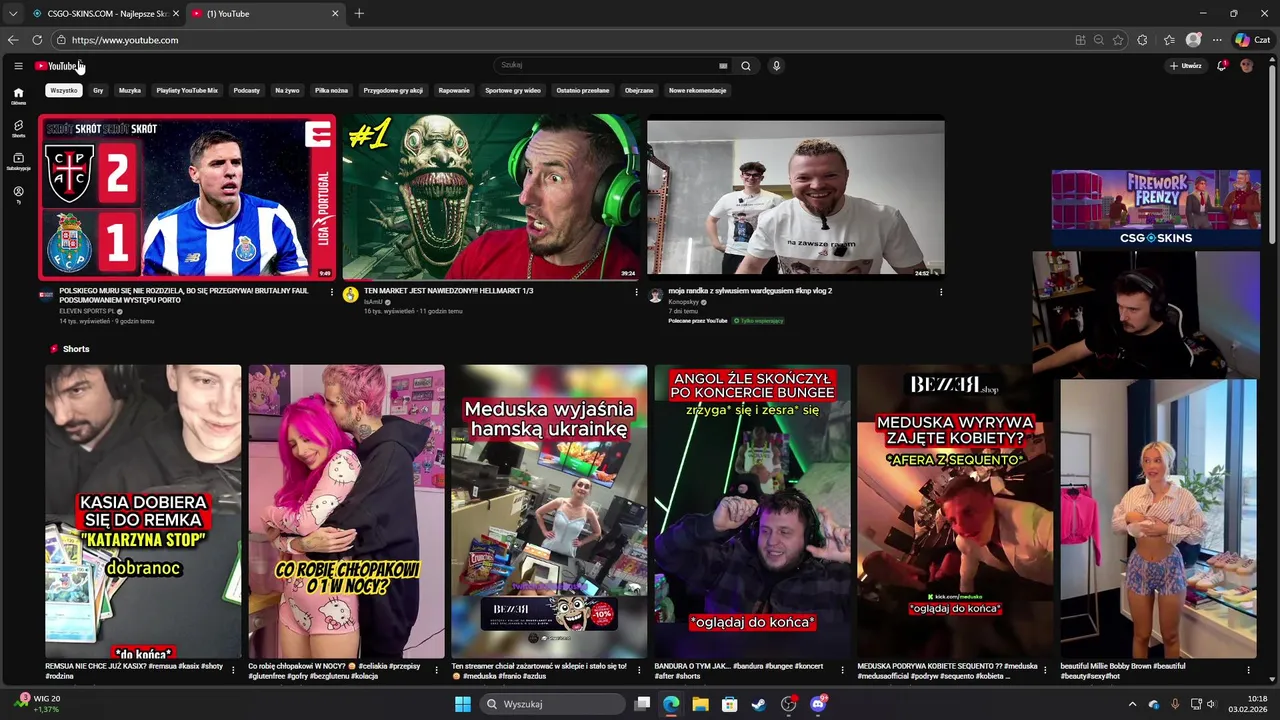This screenshot has height=720, width=1280.
Task: Open options for BANDURA short
Action: (x=843, y=670)
